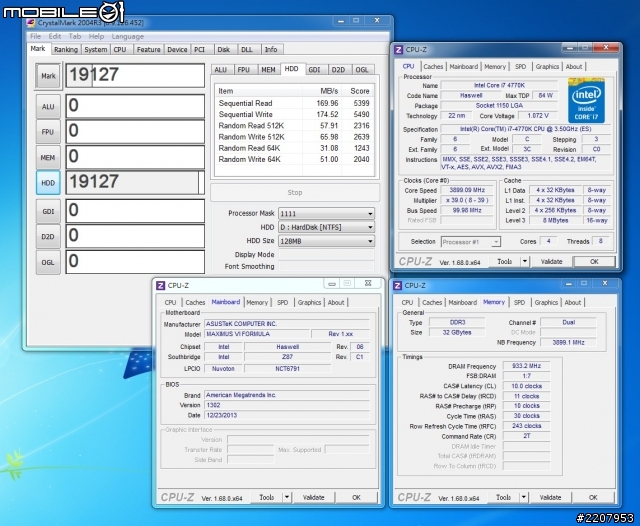Click the Display Mode field
The image size is (640, 526).
pyautogui.click(x=326, y=255)
